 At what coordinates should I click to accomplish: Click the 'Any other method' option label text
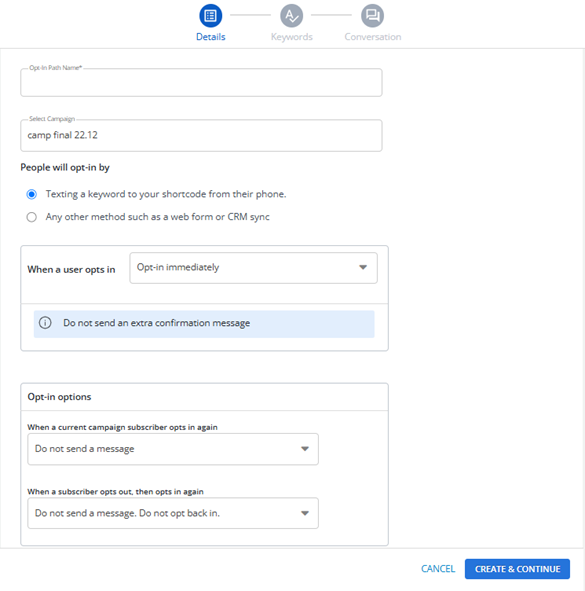click(158, 217)
